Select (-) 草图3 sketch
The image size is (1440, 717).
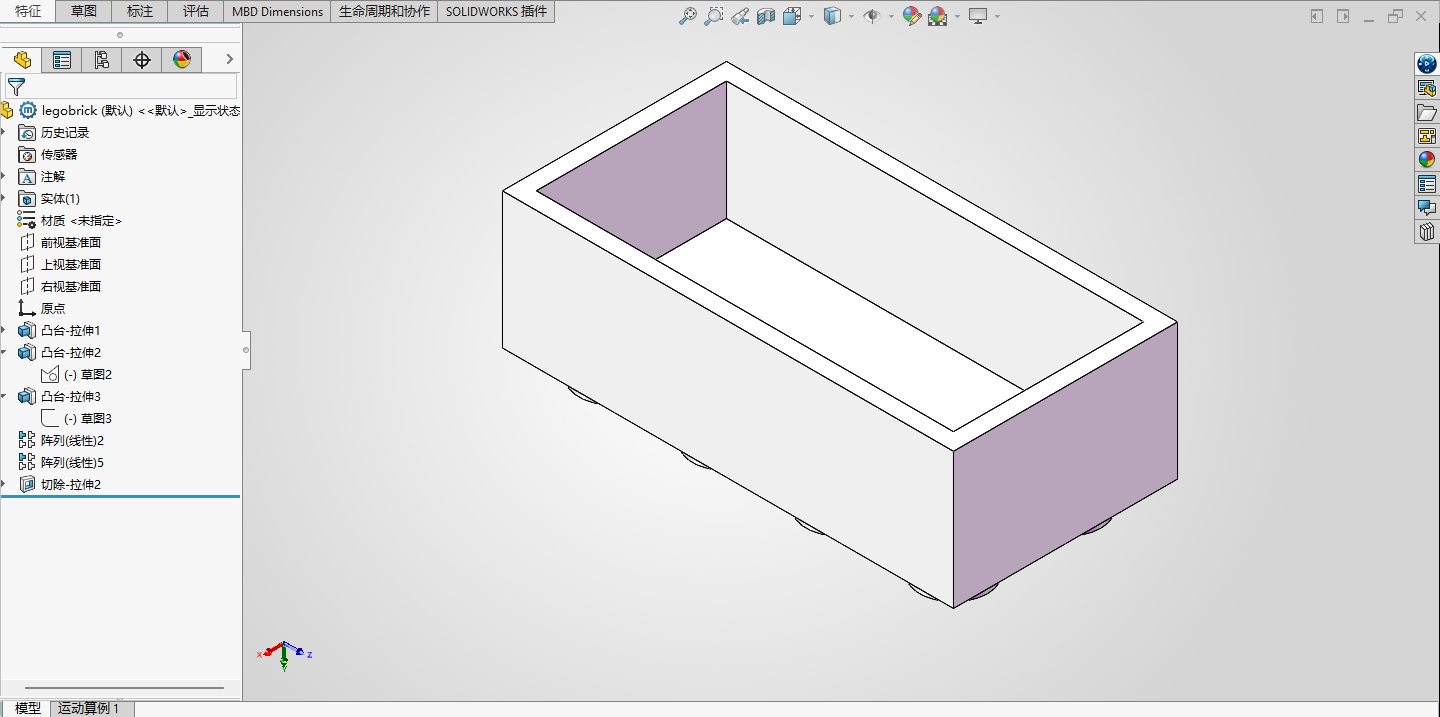[77, 419]
